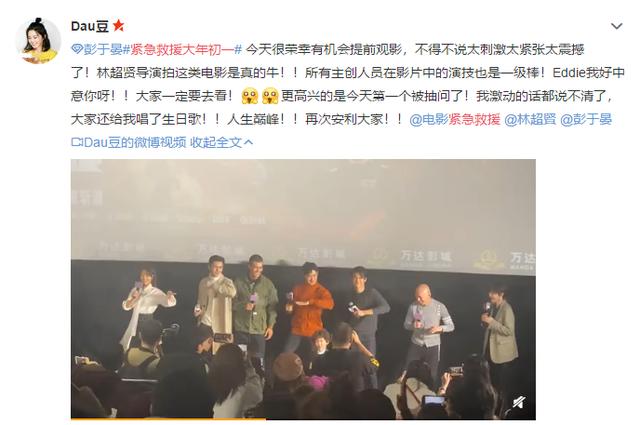This screenshot has height=425, width=640.
Task: Visit the @林超贤 mention link
Action: 530,119
